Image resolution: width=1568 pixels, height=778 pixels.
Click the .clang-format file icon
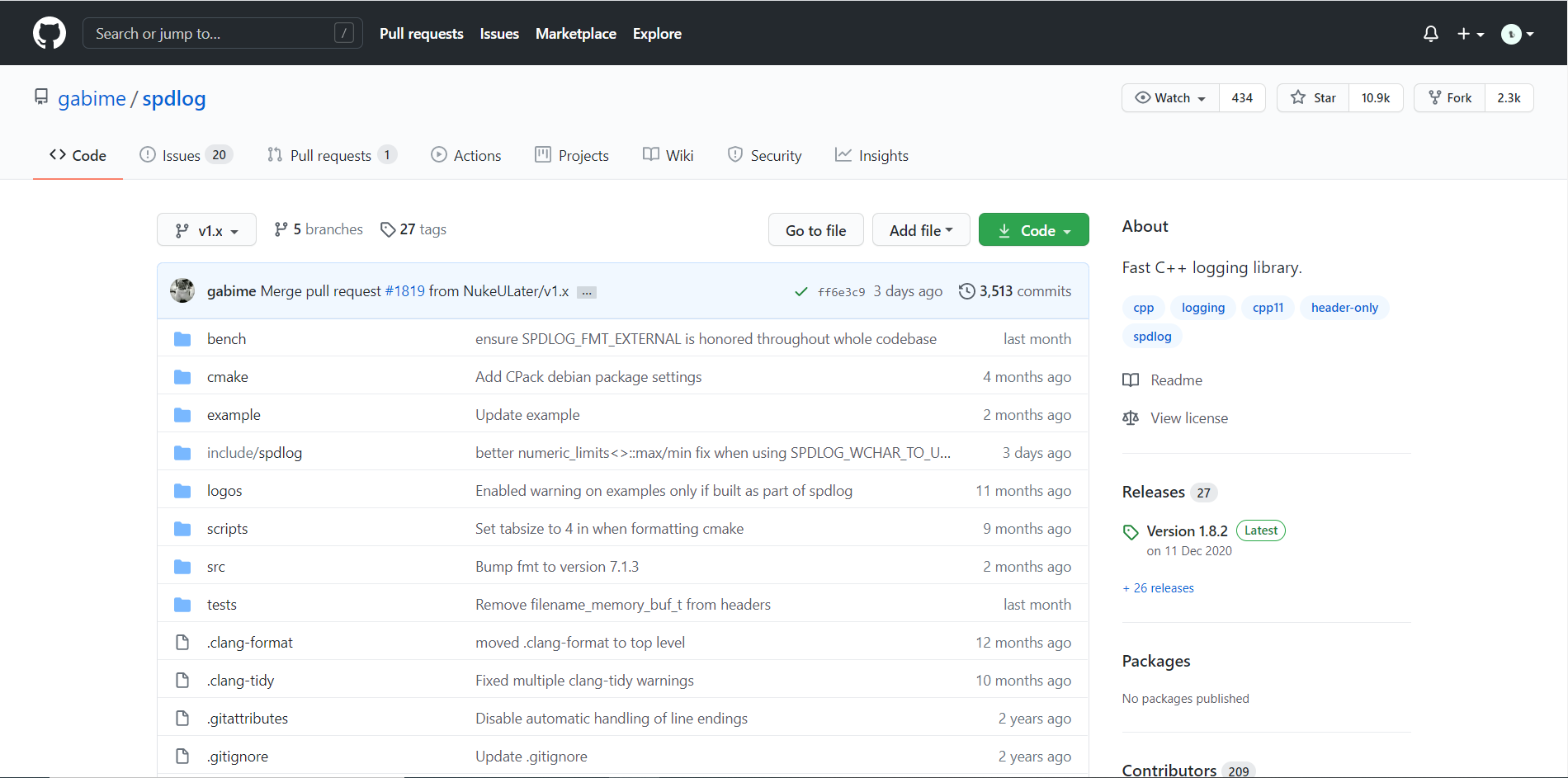coord(182,643)
